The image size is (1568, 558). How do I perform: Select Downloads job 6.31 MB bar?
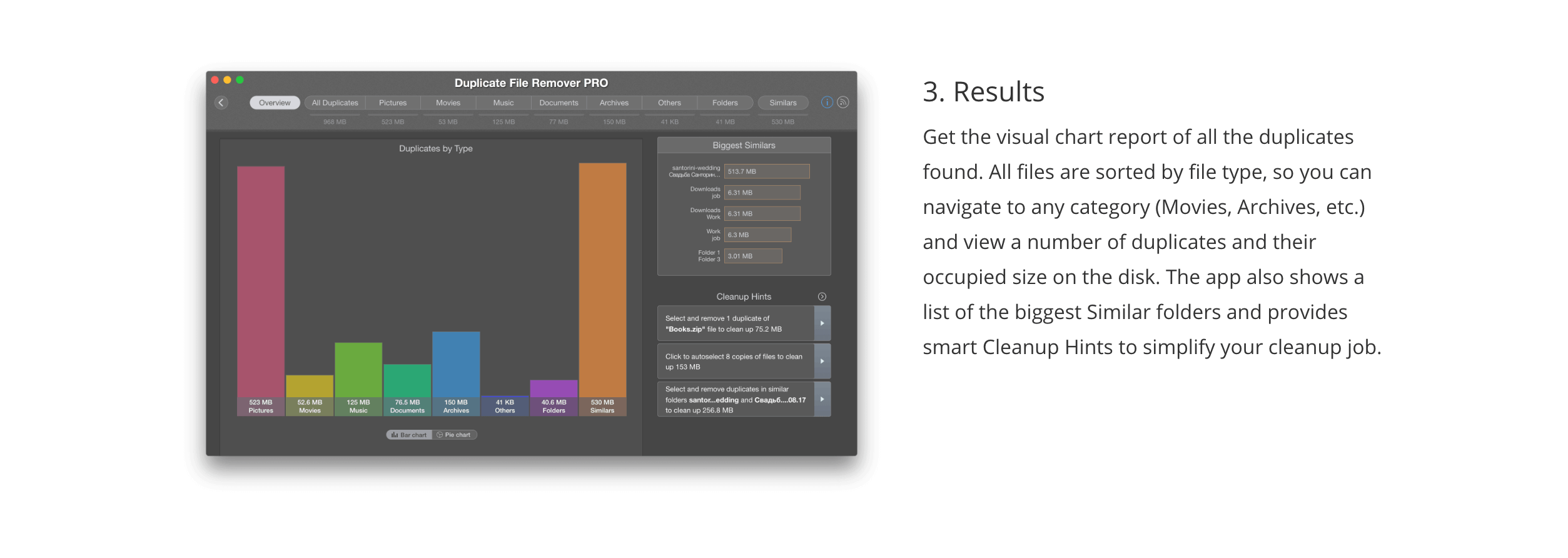(762, 193)
